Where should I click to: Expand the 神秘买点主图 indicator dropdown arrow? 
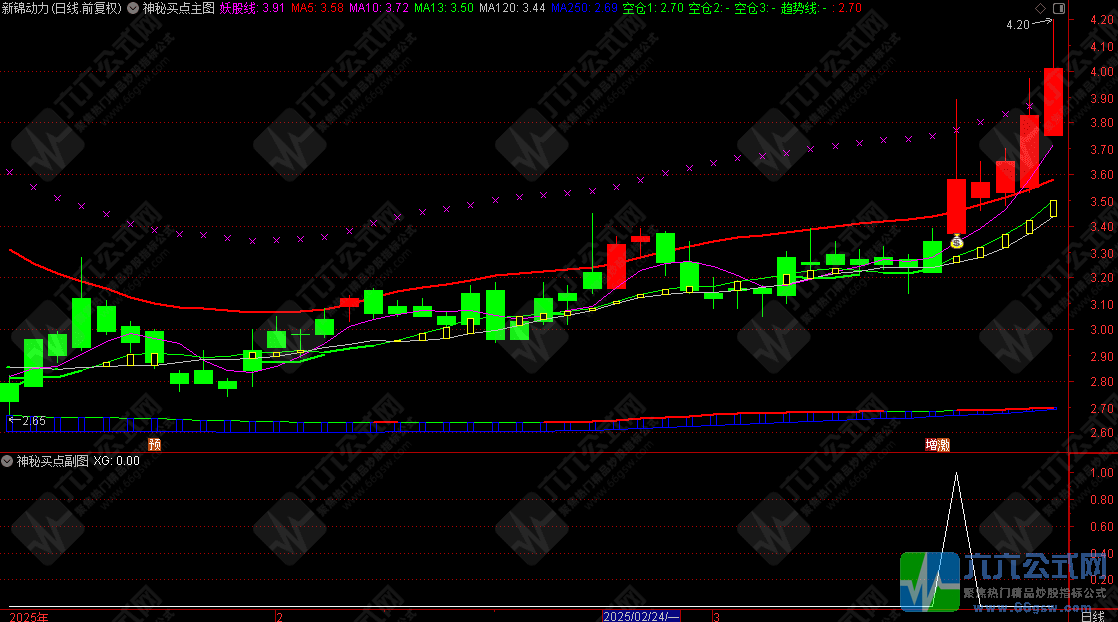tap(134, 8)
